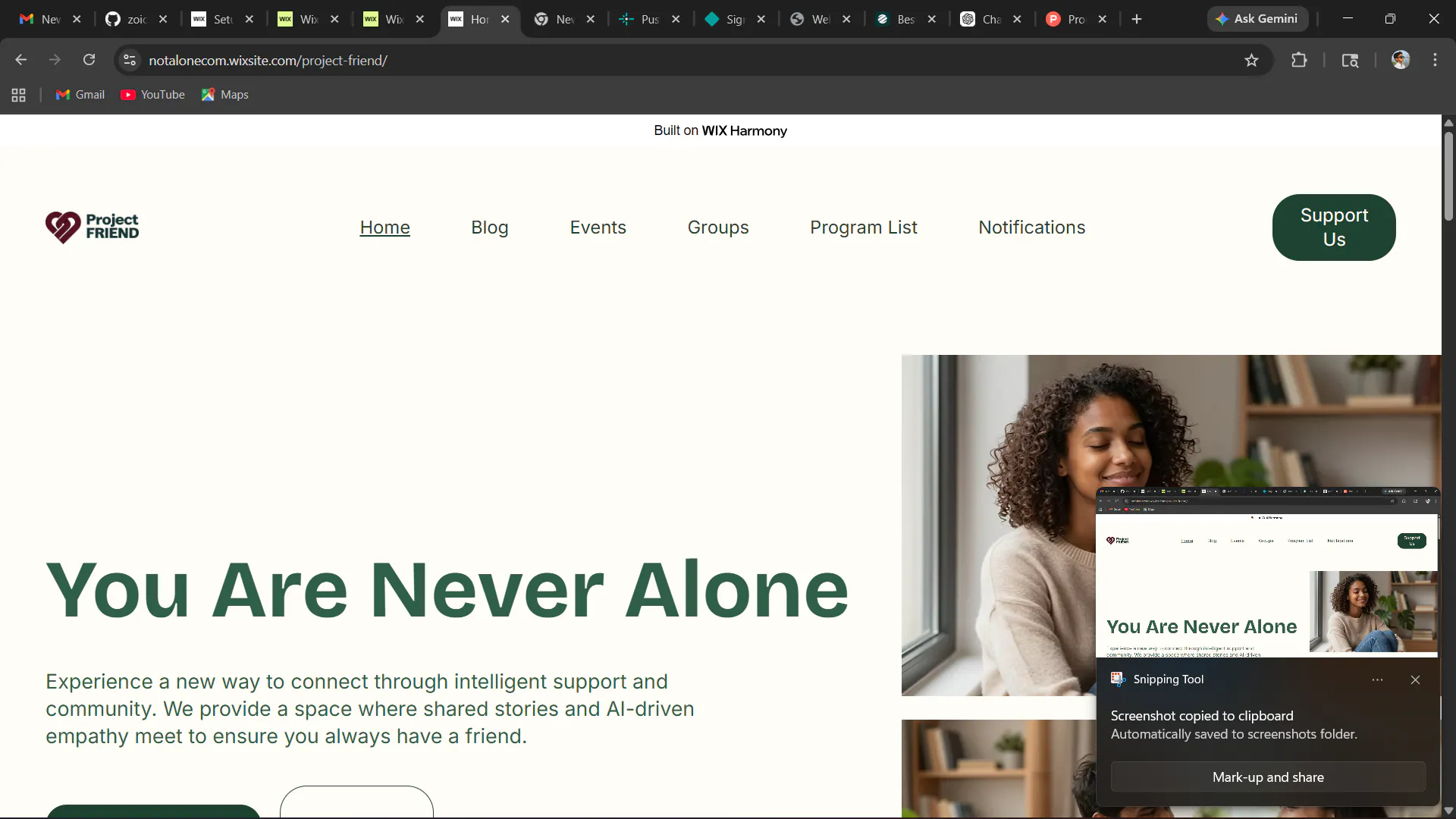This screenshot has width=1456, height=819.
Task: Close the 'Pus' tab
Action: pyautogui.click(x=676, y=19)
